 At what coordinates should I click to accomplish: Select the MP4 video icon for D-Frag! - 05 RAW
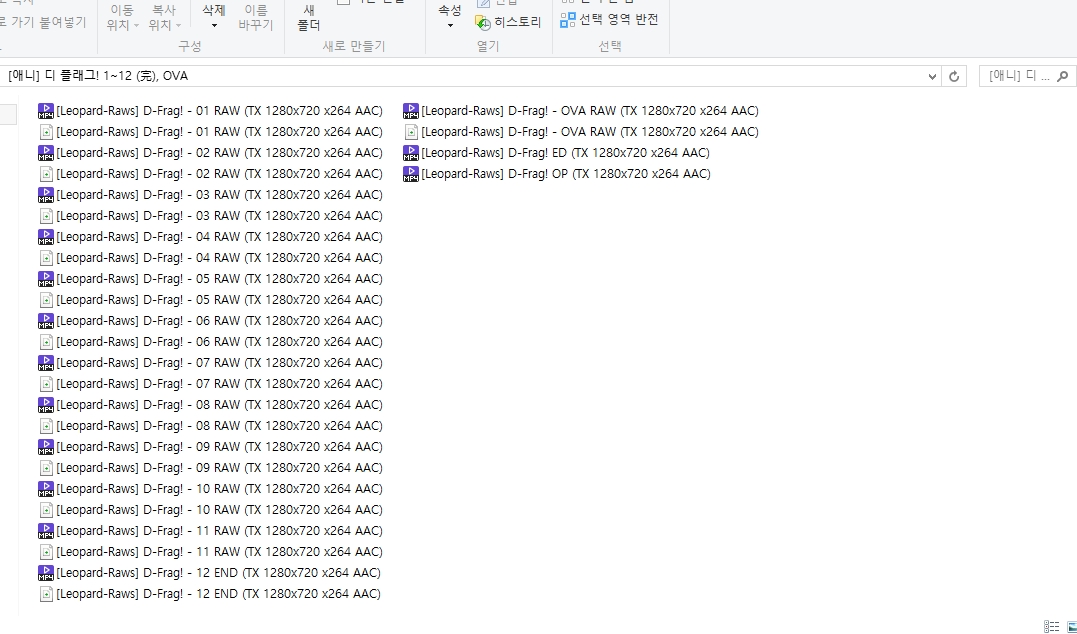click(46, 279)
